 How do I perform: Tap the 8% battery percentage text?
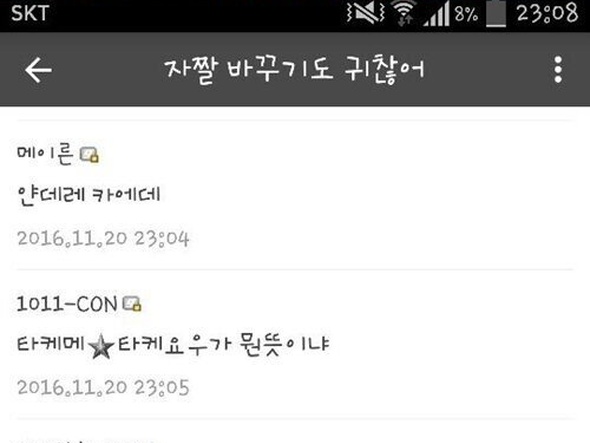point(466,14)
